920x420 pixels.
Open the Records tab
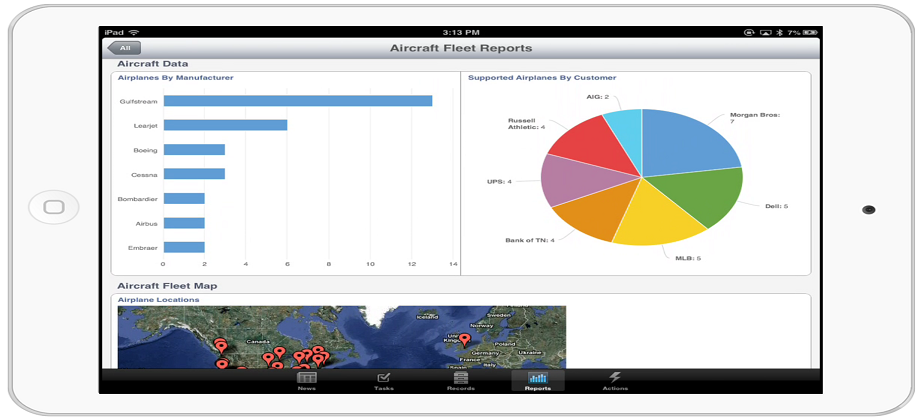pos(461,381)
